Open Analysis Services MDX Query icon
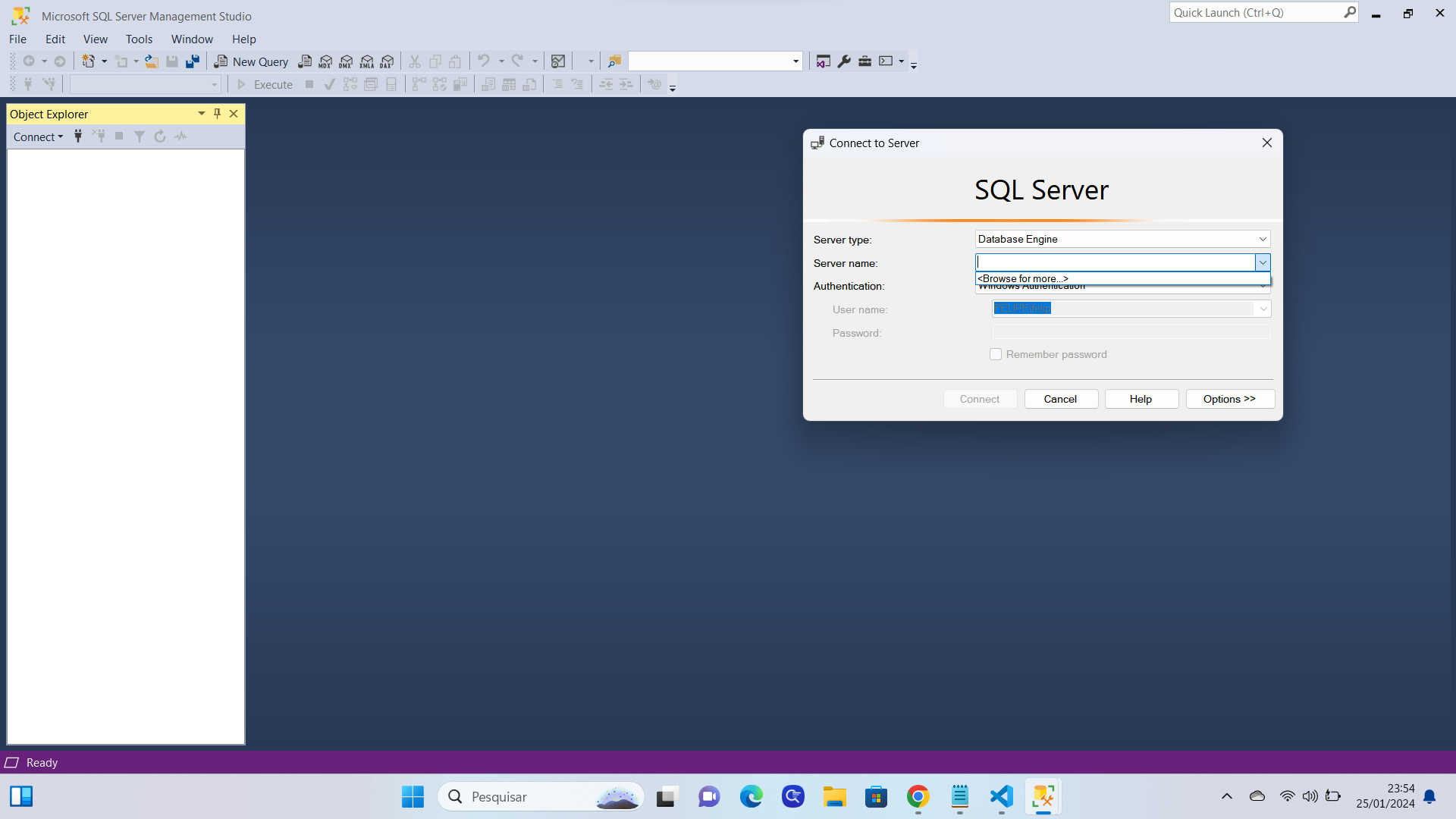The width and height of the screenshot is (1456, 819). coord(325,61)
